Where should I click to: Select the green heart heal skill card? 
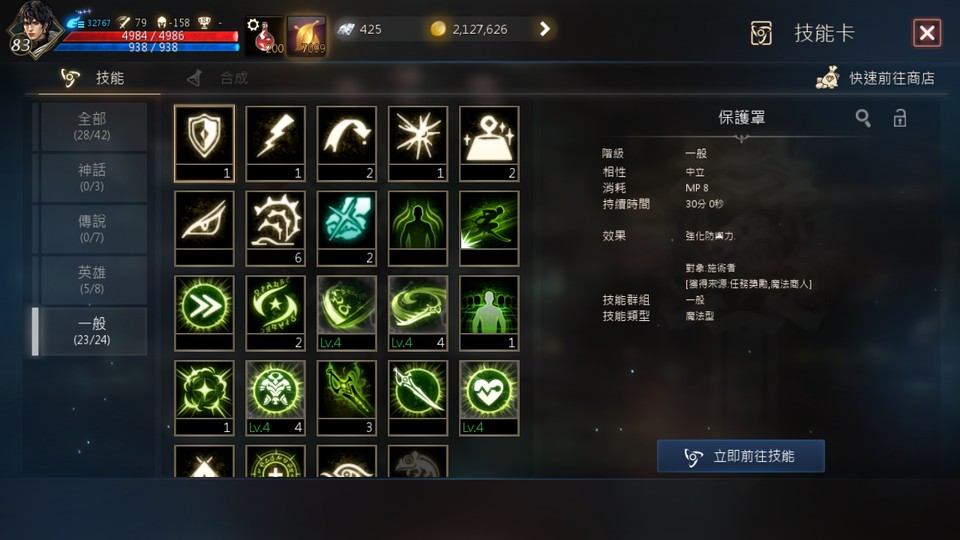coord(489,398)
